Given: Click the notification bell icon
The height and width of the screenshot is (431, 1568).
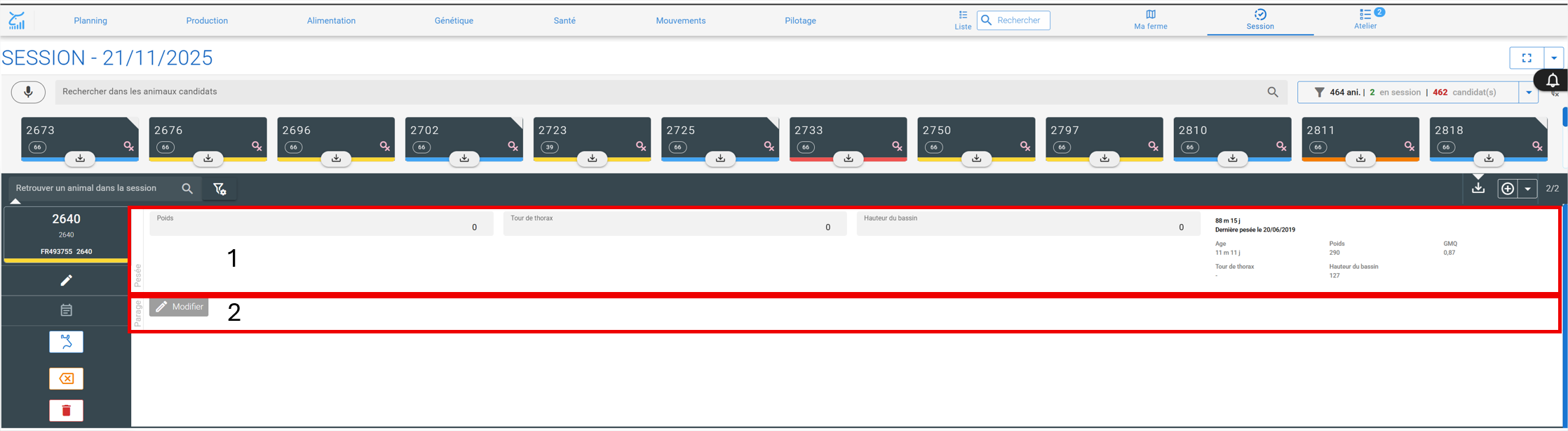Looking at the screenshot, I should click(1553, 81).
